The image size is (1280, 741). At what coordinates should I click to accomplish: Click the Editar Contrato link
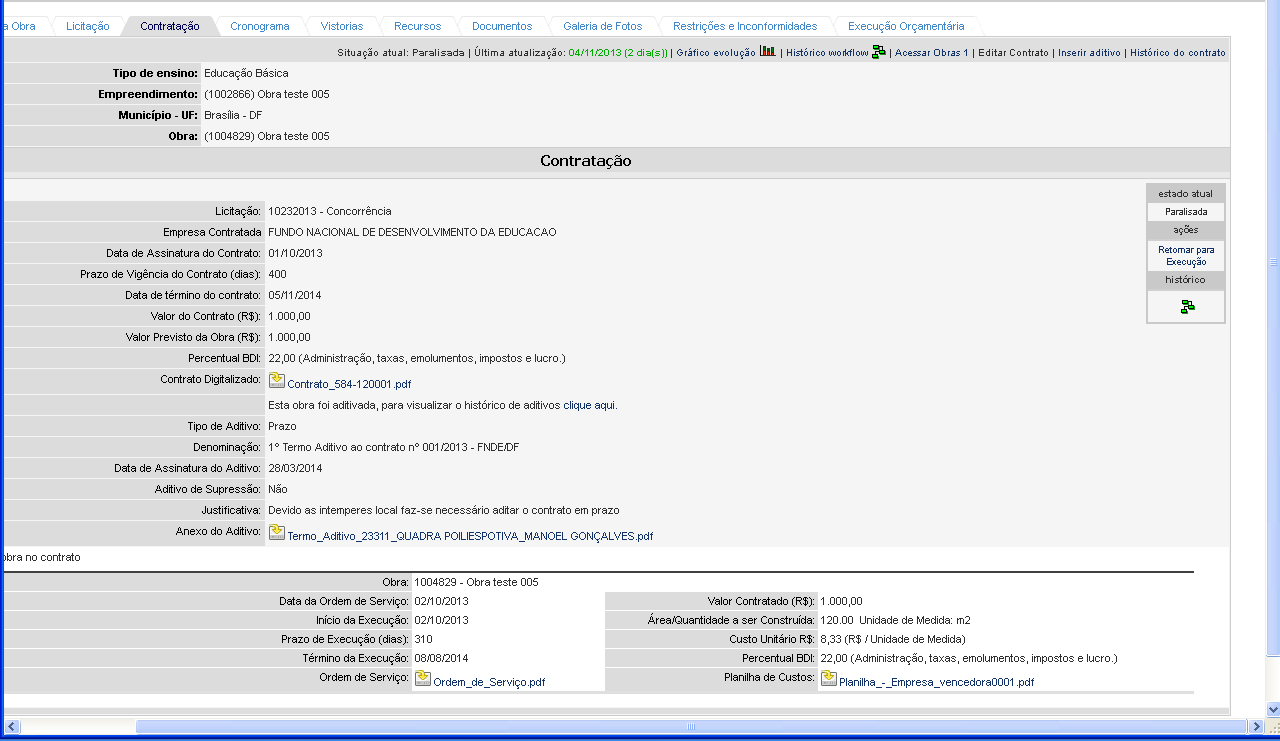(x=1013, y=53)
